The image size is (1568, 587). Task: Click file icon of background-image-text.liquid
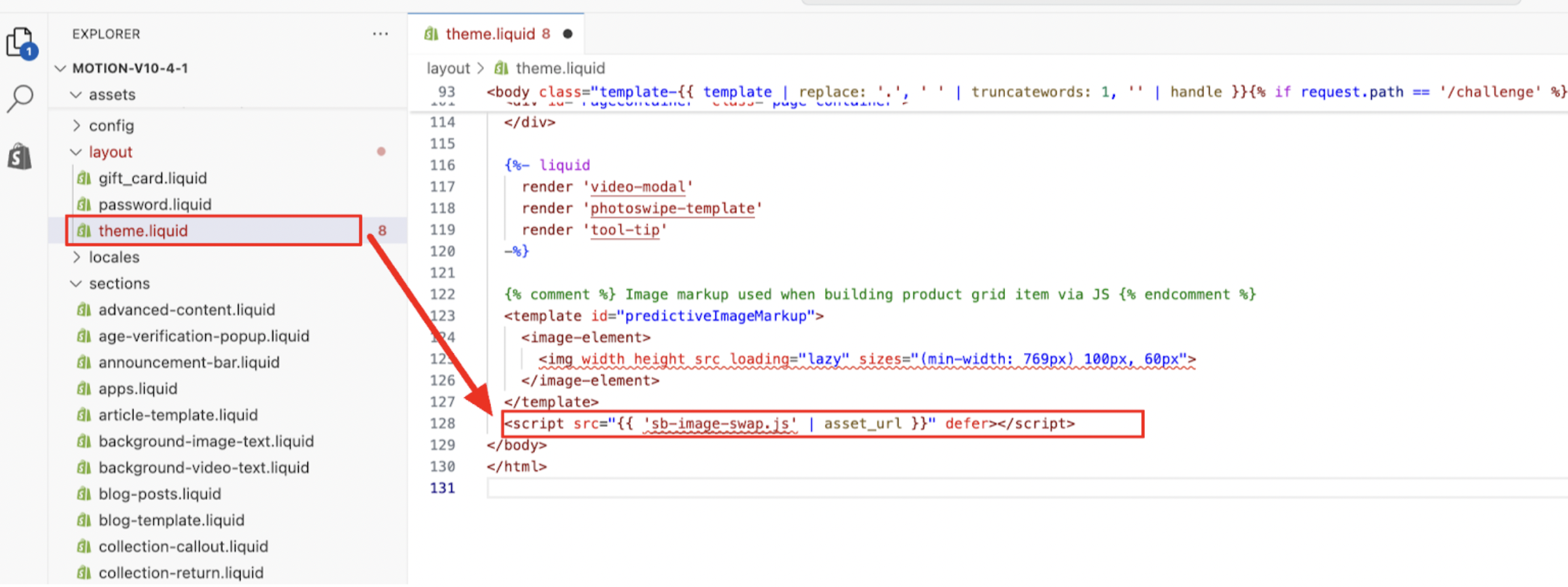[x=84, y=441]
